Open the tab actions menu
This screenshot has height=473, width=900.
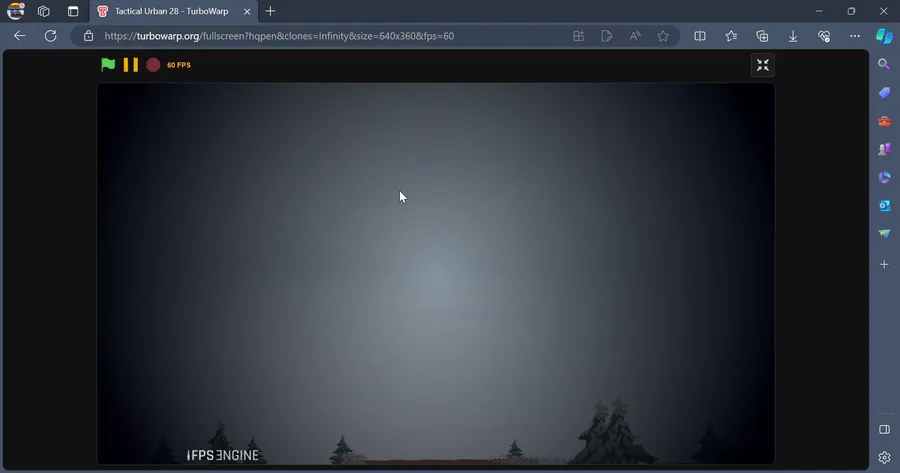click(x=73, y=11)
